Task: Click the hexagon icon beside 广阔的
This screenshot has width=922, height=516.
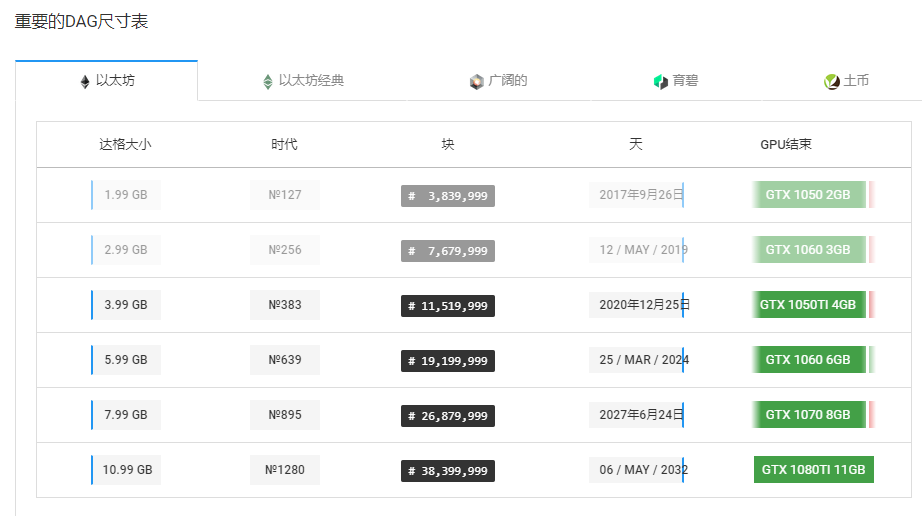Action: (x=476, y=82)
